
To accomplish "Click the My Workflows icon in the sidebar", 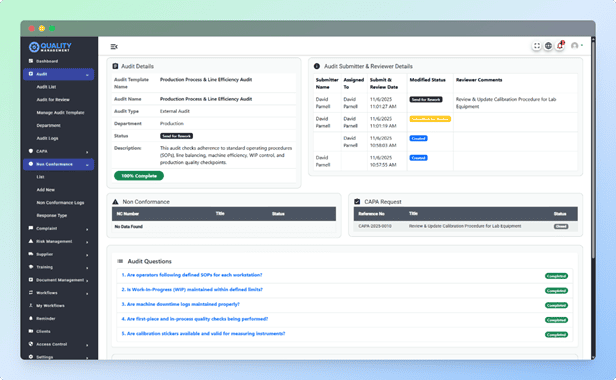I will tap(31, 305).
